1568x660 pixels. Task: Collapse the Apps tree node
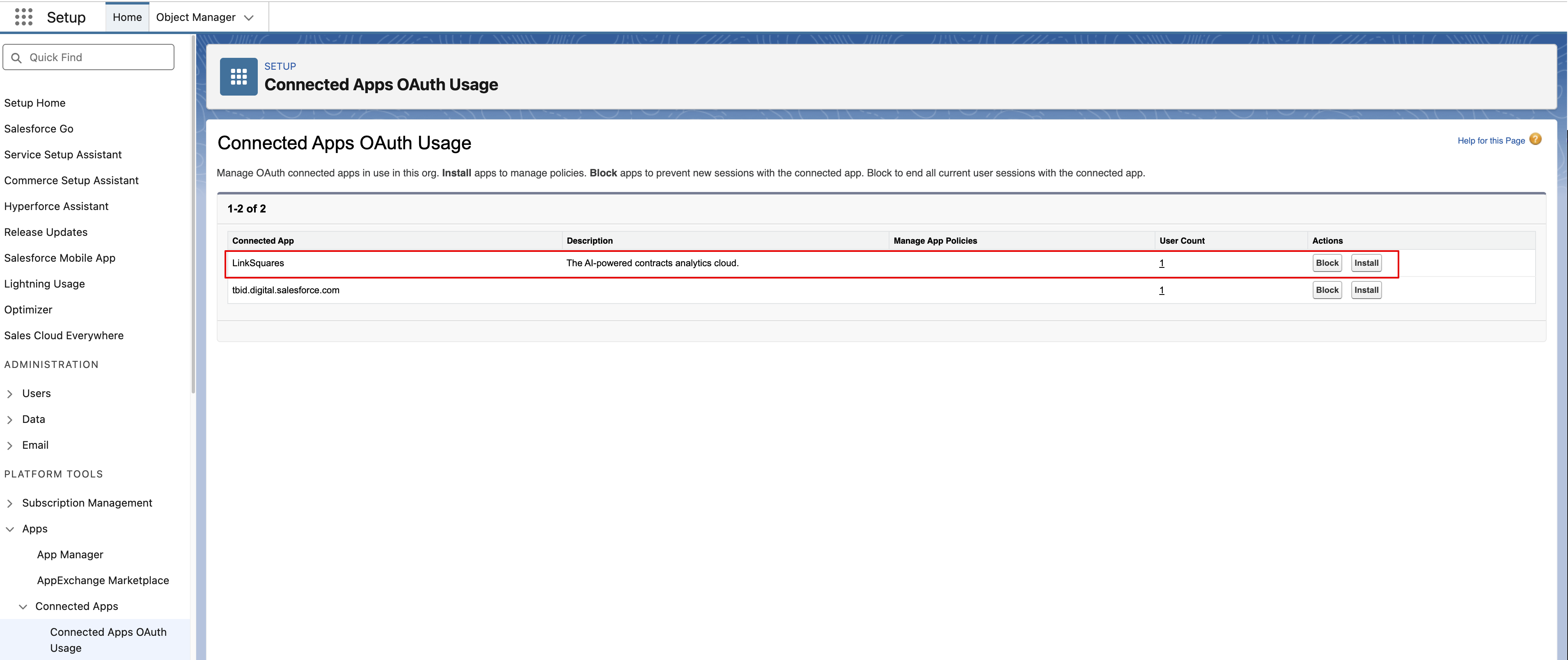tap(10, 529)
